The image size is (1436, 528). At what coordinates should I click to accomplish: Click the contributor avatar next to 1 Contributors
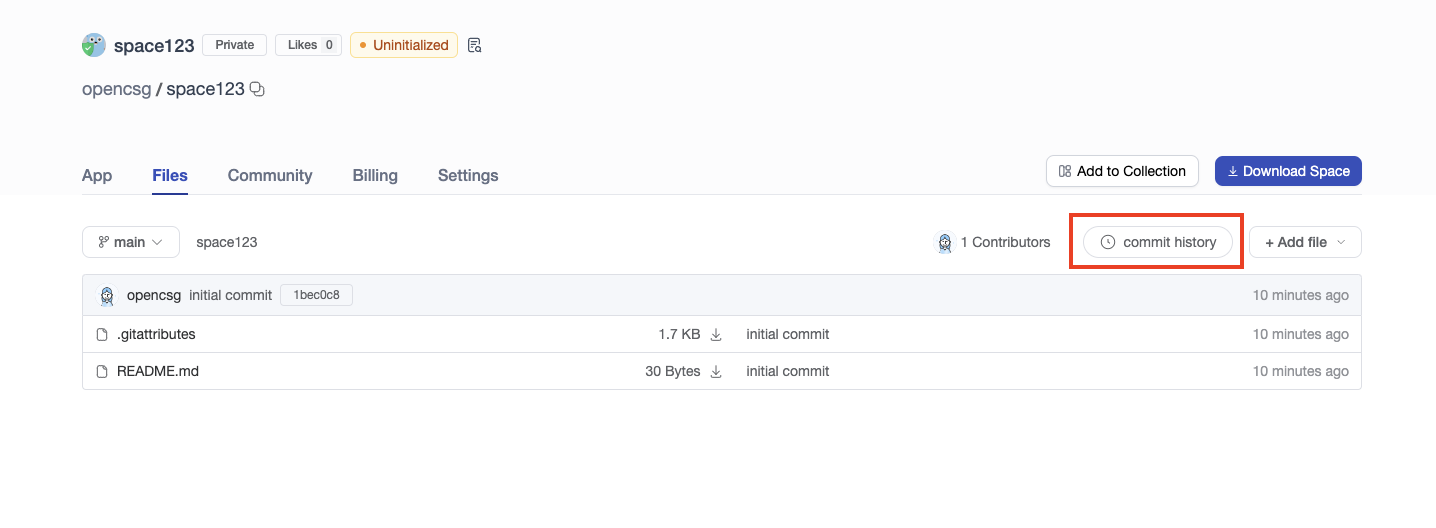(x=945, y=242)
